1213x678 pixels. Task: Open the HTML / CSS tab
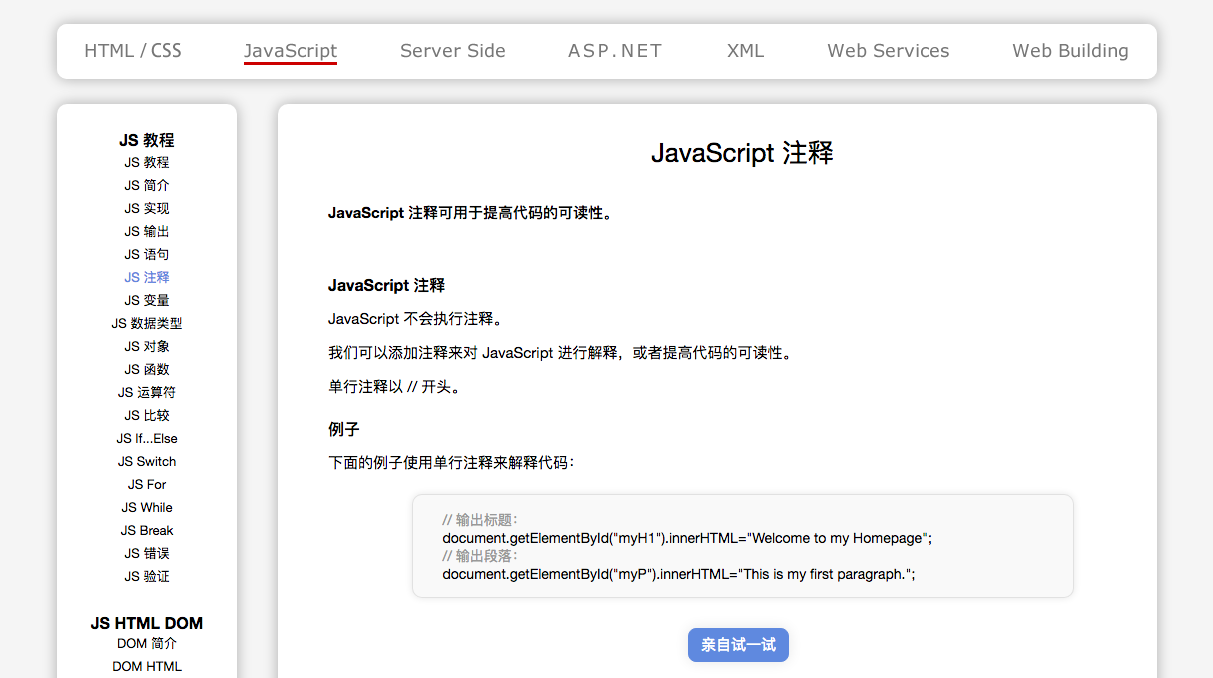[133, 51]
